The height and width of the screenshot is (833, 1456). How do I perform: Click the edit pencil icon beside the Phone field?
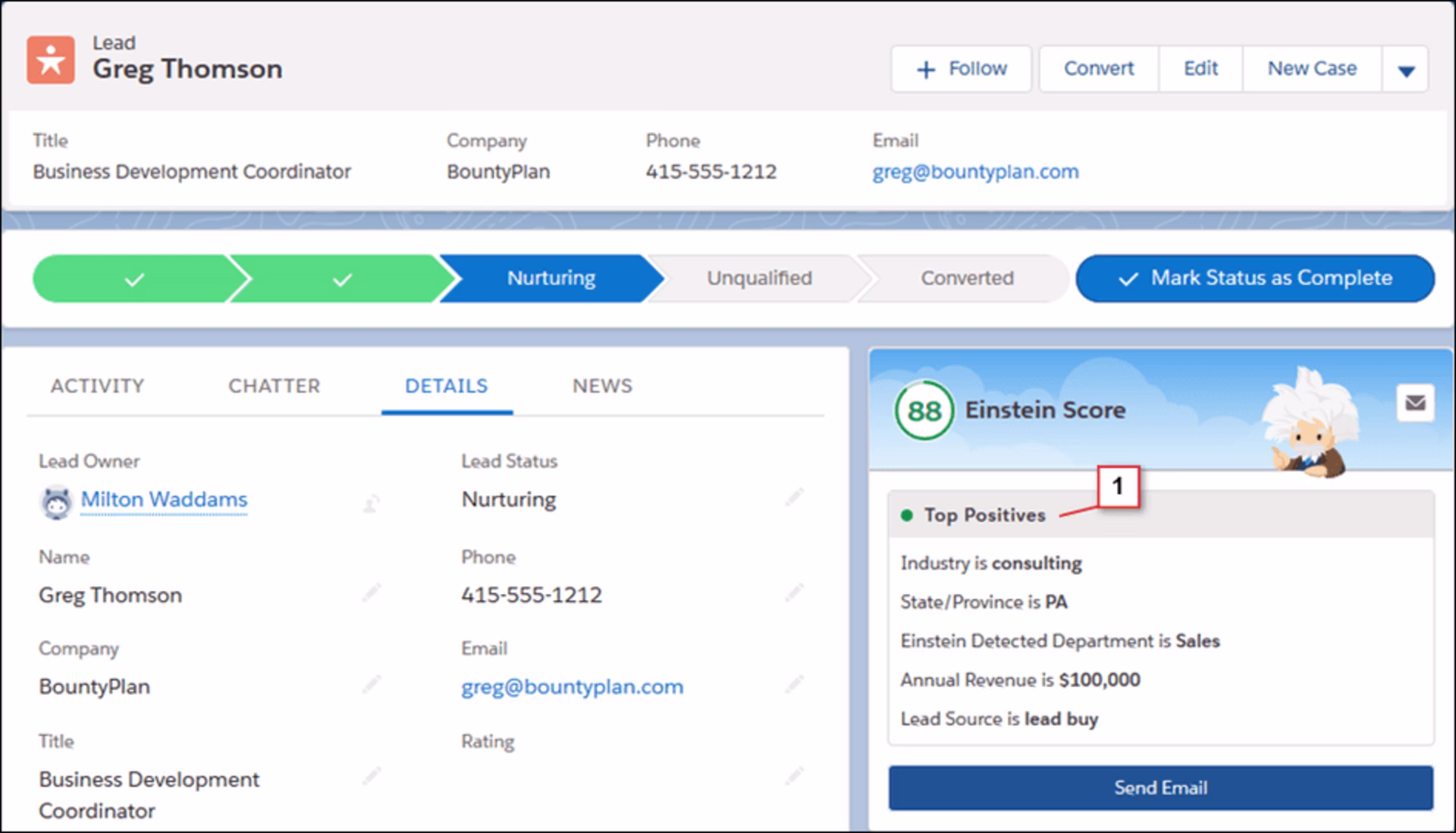794,594
